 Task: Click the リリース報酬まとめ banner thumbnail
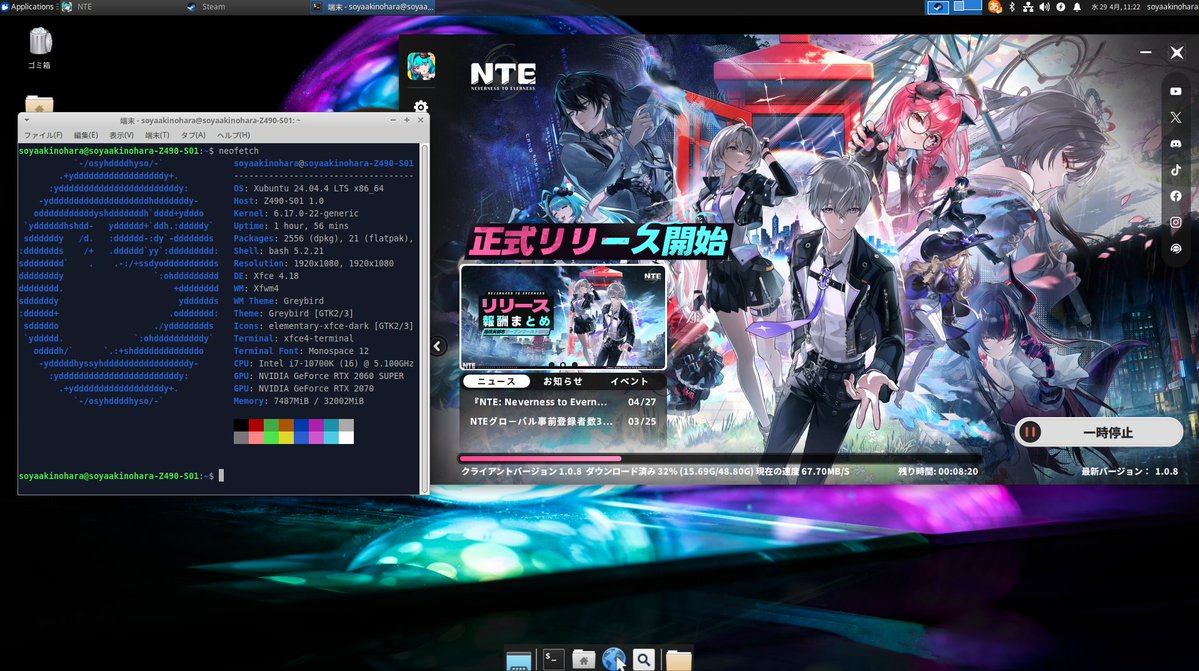pyautogui.click(x=563, y=317)
